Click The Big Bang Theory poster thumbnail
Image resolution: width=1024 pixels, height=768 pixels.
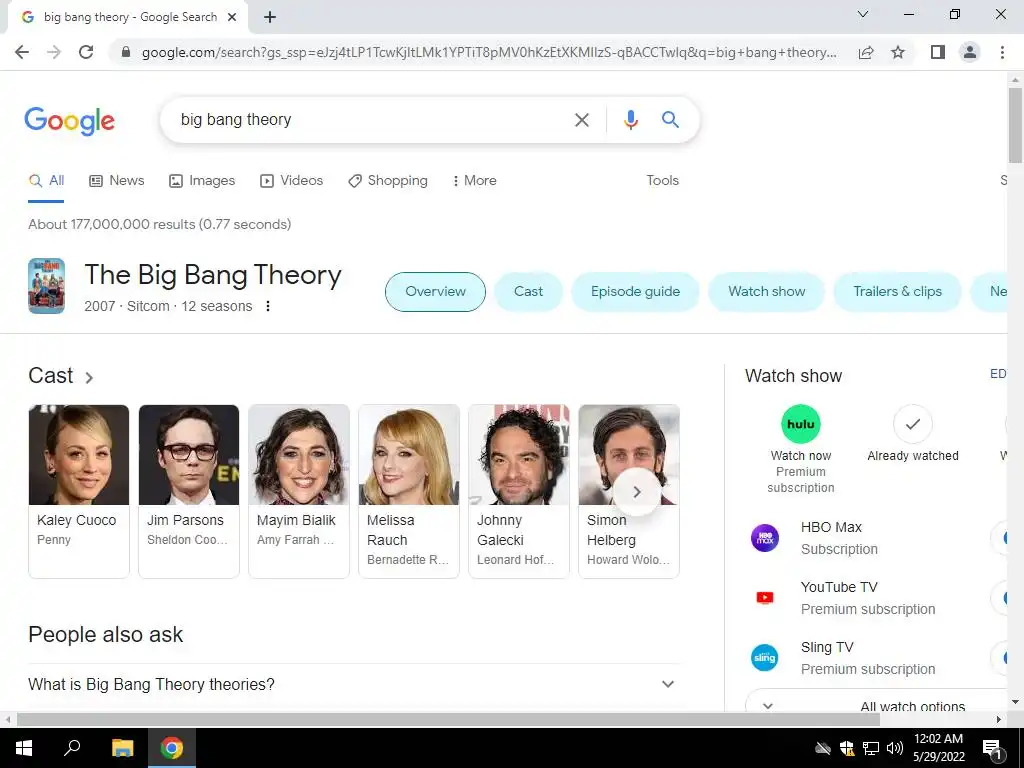(x=46, y=286)
